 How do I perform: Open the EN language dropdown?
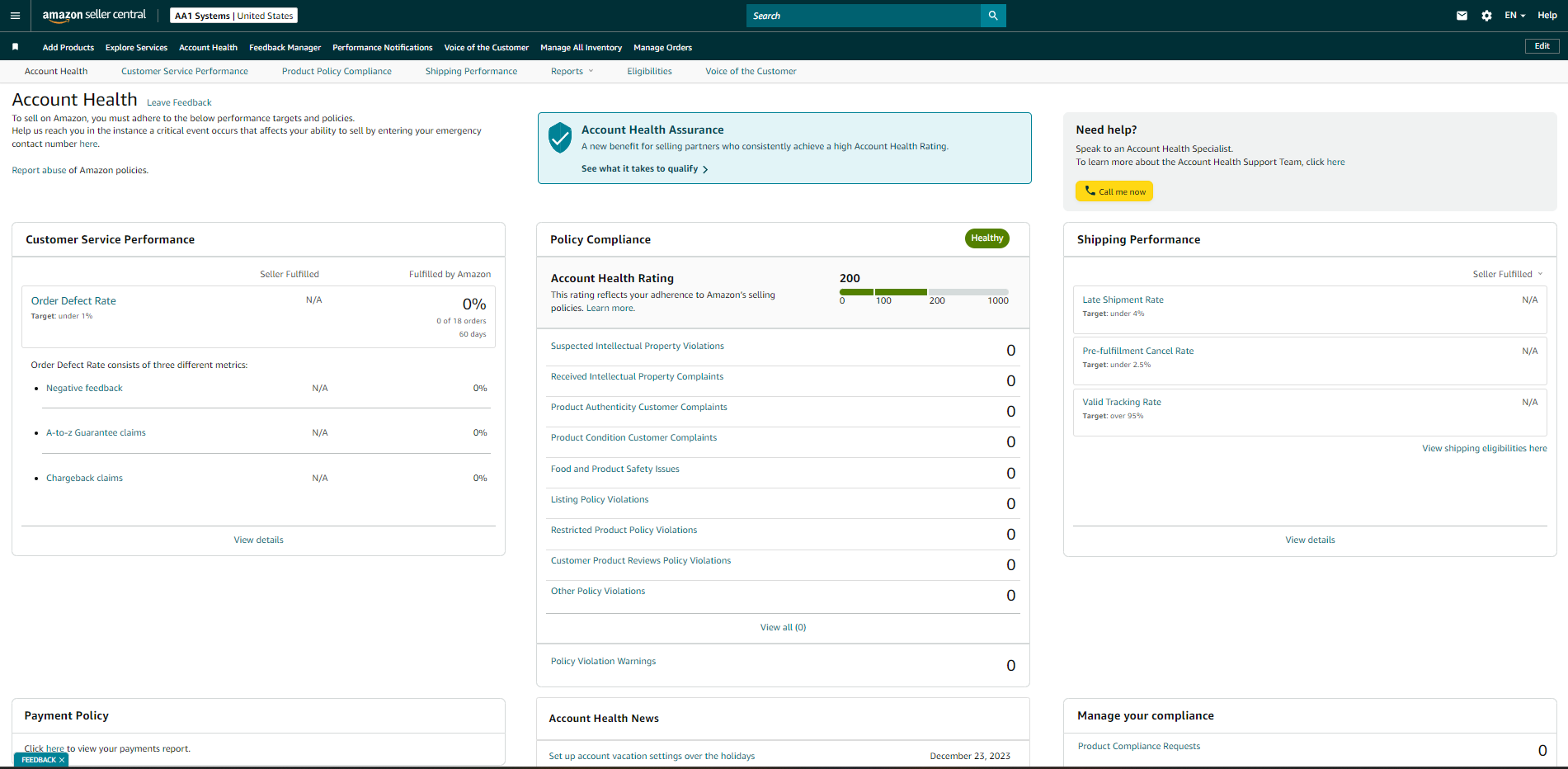click(1514, 16)
